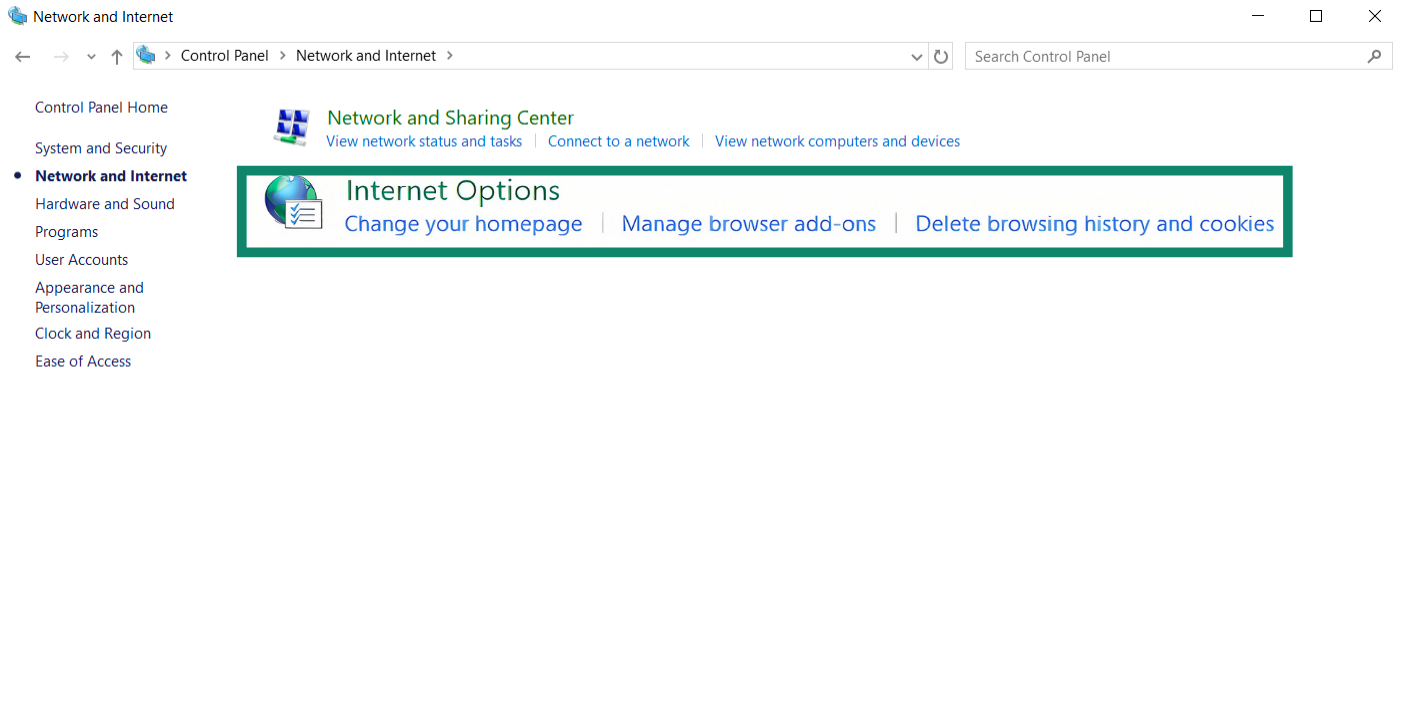The height and width of the screenshot is (712, 1404).
Task: Select System and Security in the sidebar
Action: (100, 147)
